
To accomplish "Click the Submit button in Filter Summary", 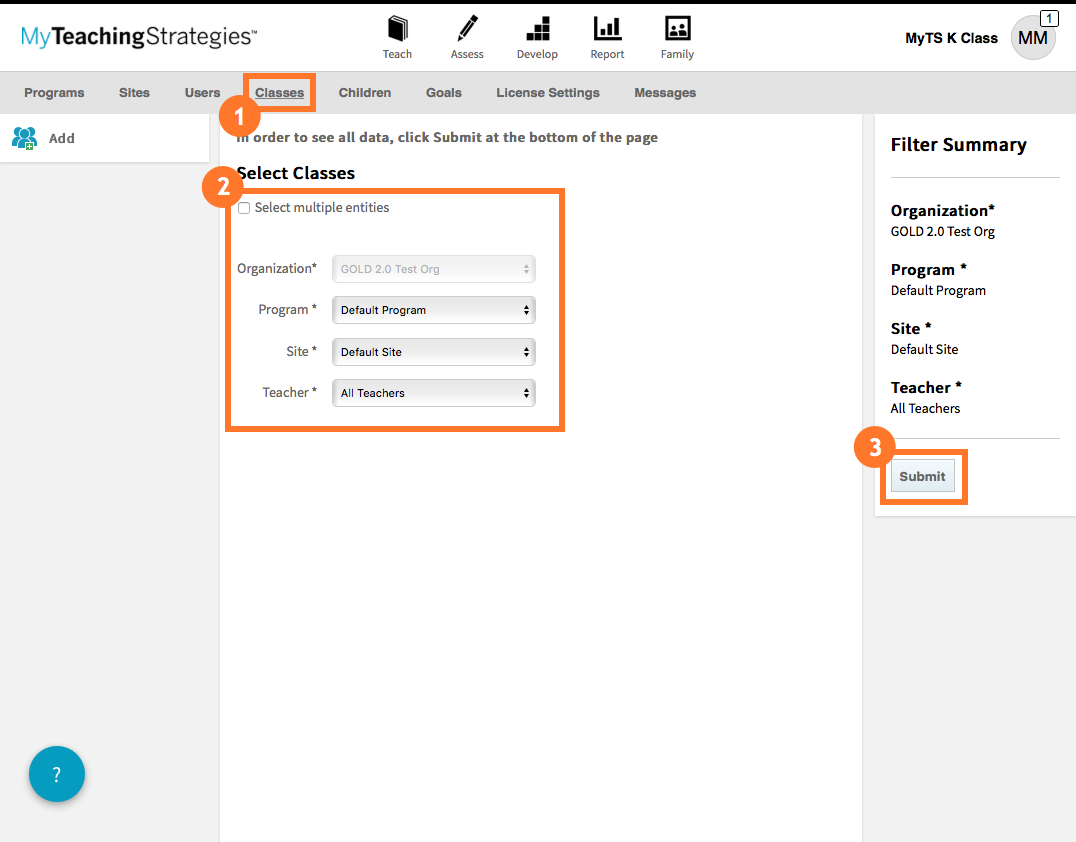I will click(922, 476).
